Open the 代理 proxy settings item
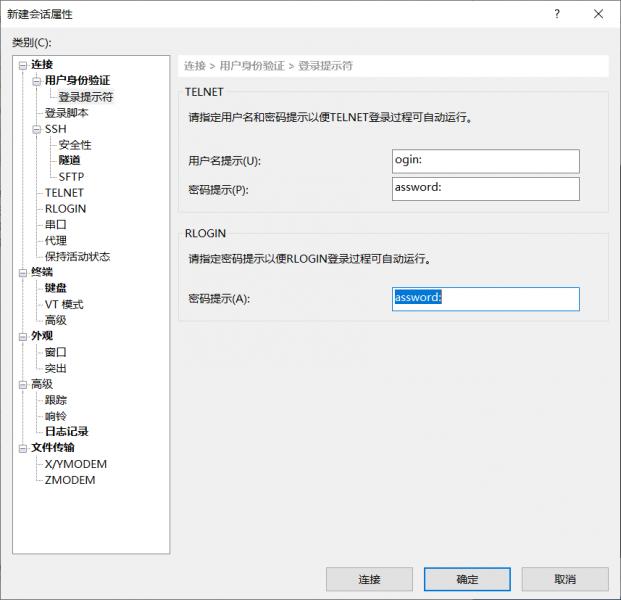Image resolution: width=621 pixels, height=600 pixels. [x=56, y=241]
